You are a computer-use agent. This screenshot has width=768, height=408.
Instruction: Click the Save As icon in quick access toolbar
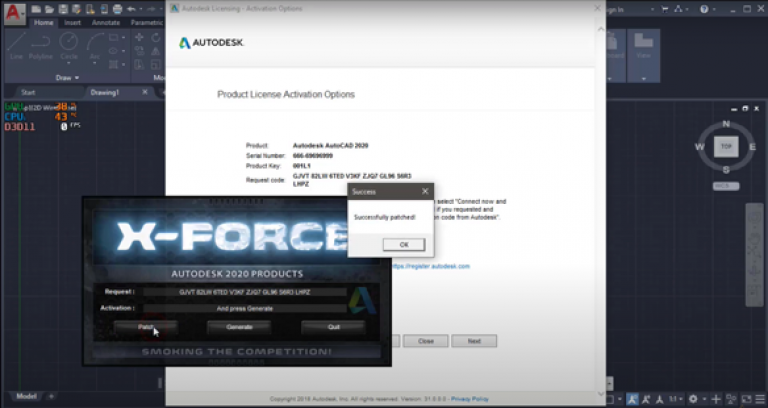pos(76,9)
